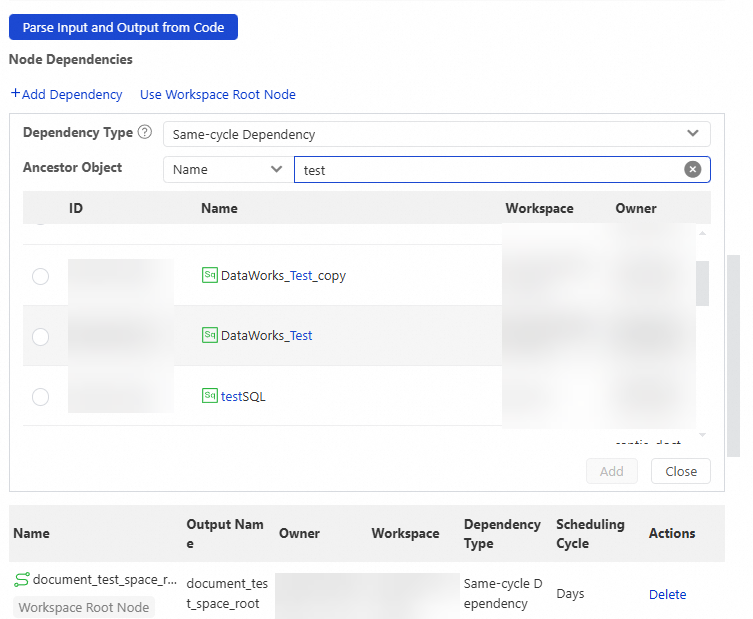753x619 pixels.
Task: Click the Workspace column header in results
Action: (539, 208)
